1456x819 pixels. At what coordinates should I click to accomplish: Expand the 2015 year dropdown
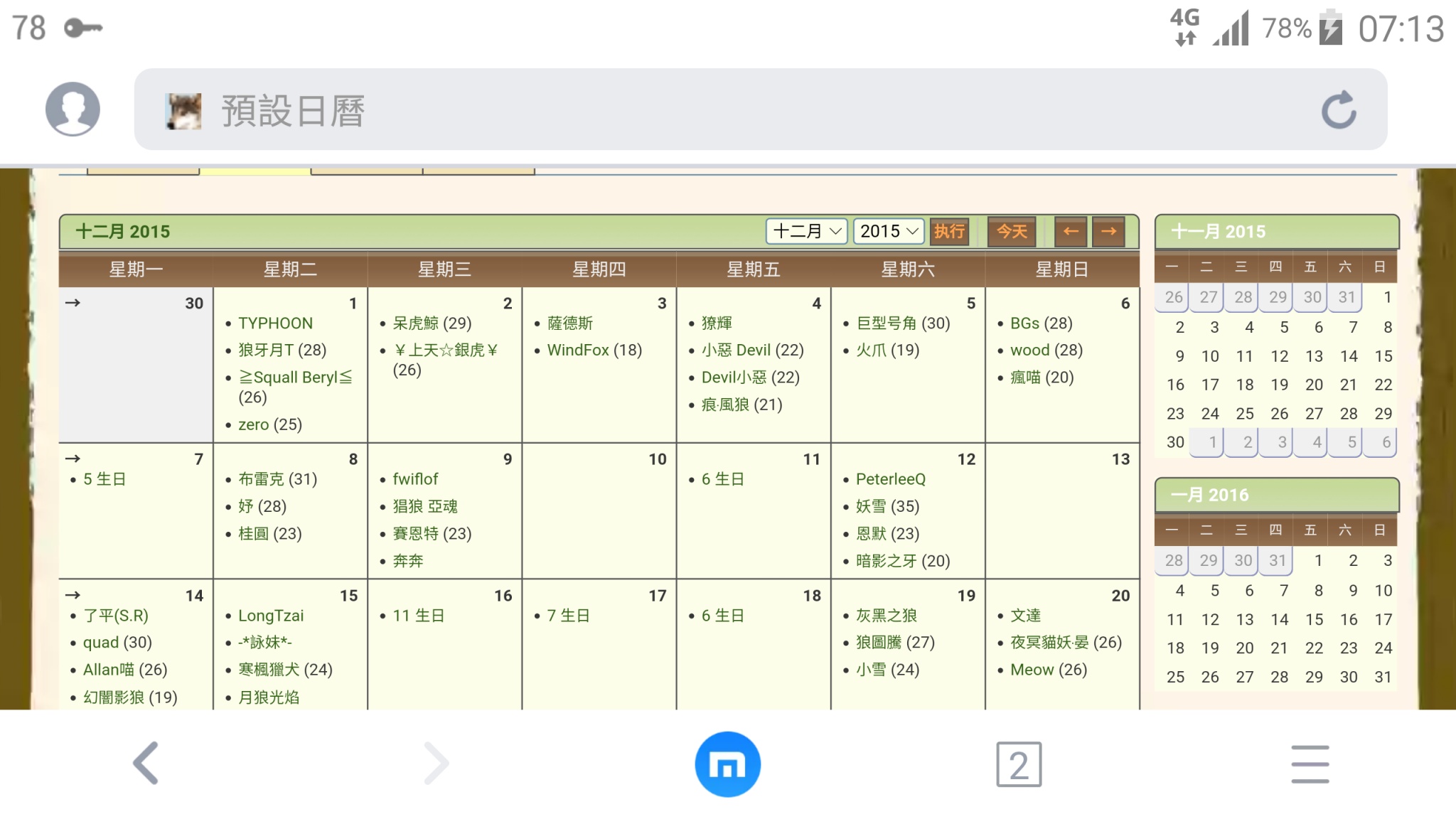(x=888, y=231)
